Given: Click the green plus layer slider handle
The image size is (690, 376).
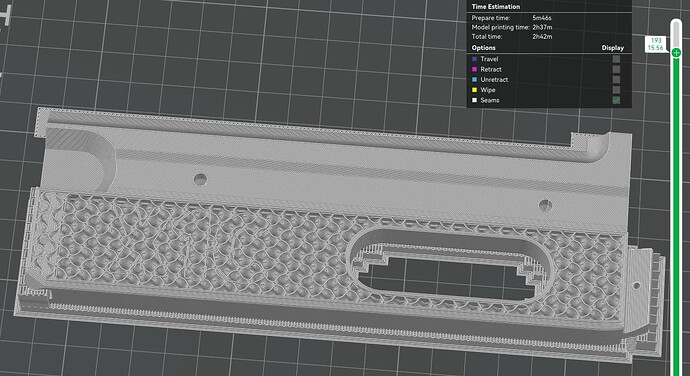Looking at the screenshot, I should (x=676, y=53).
